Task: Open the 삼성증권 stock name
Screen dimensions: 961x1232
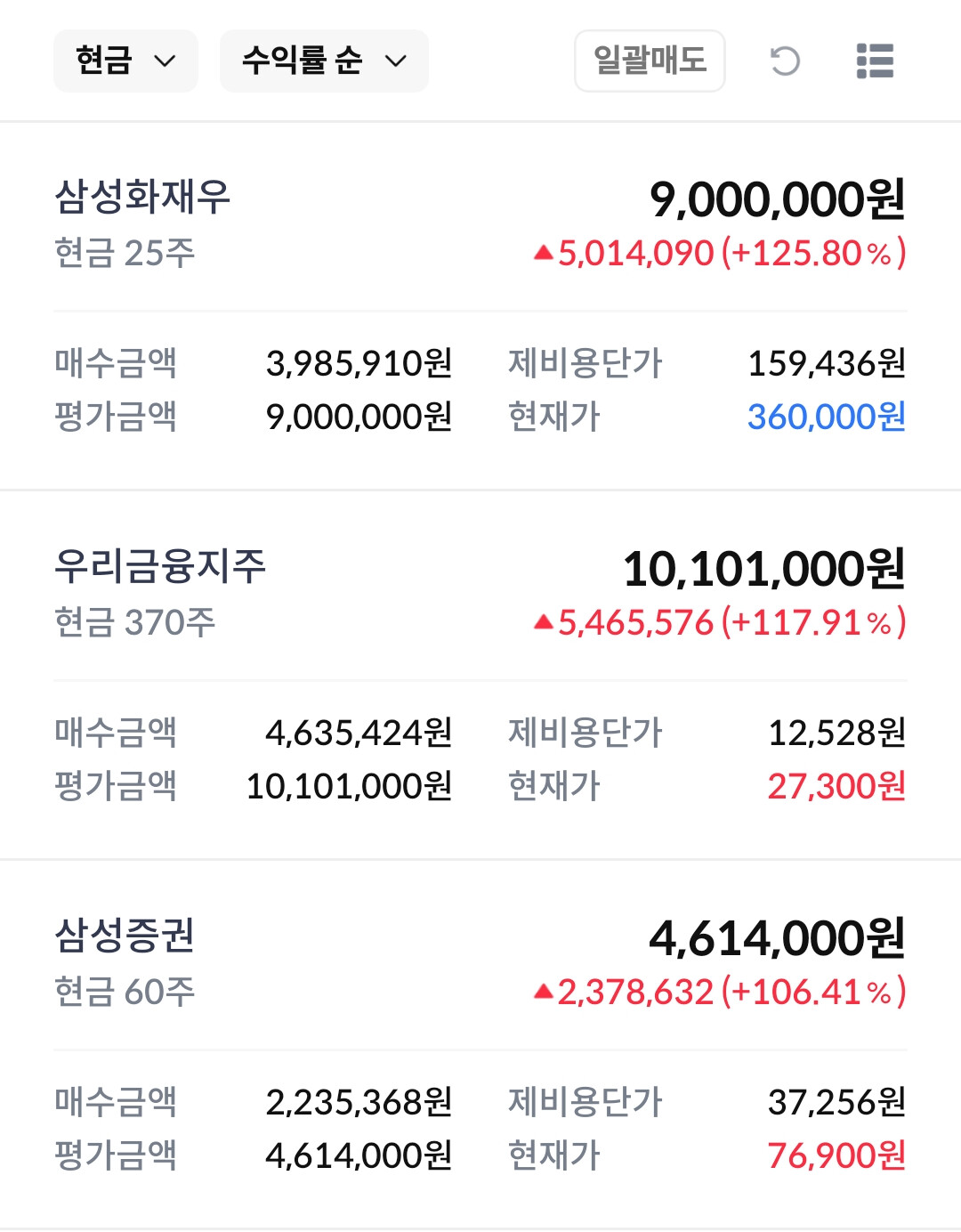Action: point(125,936)
